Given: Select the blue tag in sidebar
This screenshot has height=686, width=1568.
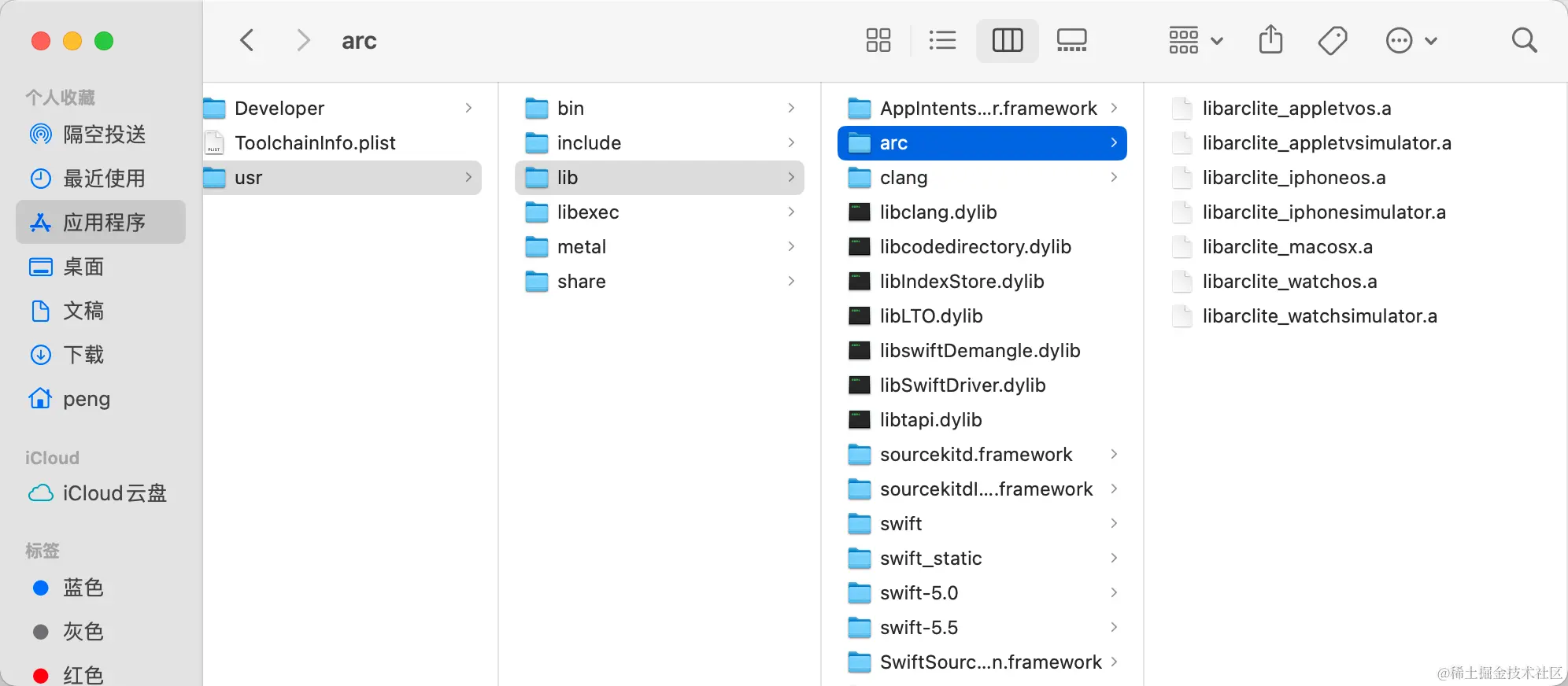Looking at the screenshot, I should [x=83, y=588].
